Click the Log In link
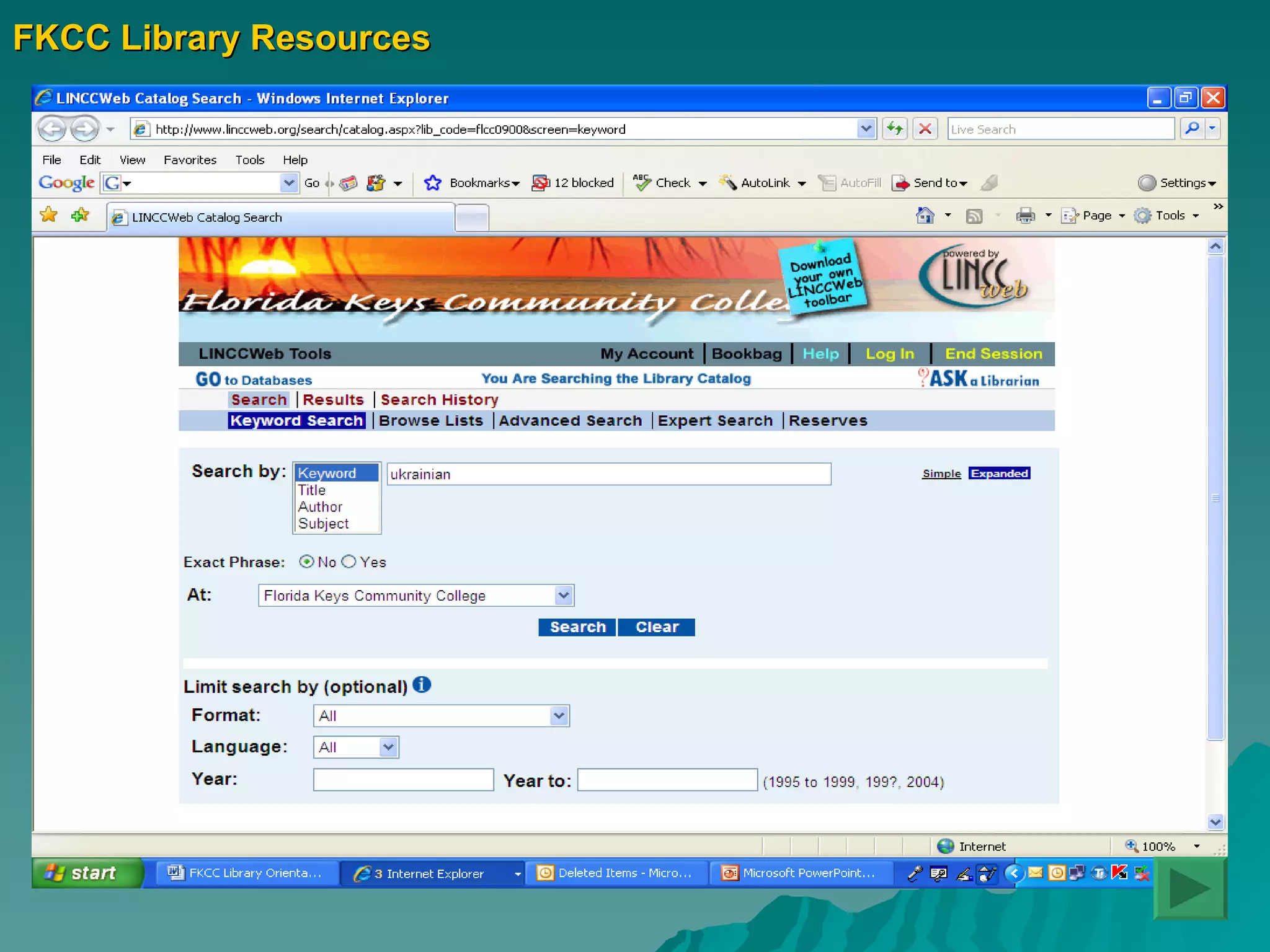This screenshot has height=952, width=1270. click(x=890, y=354)
